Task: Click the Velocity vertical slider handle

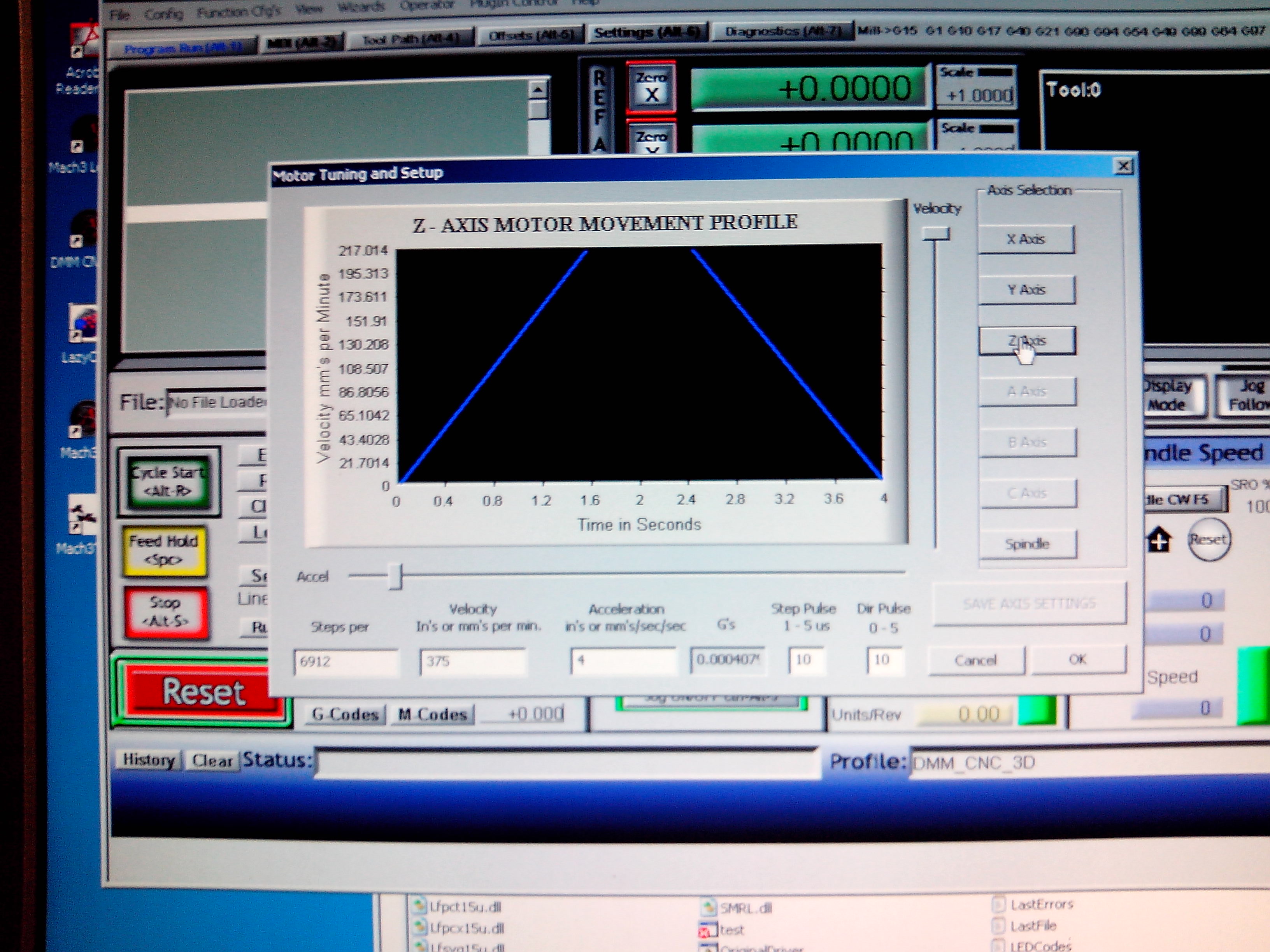Action: [936, 234]
